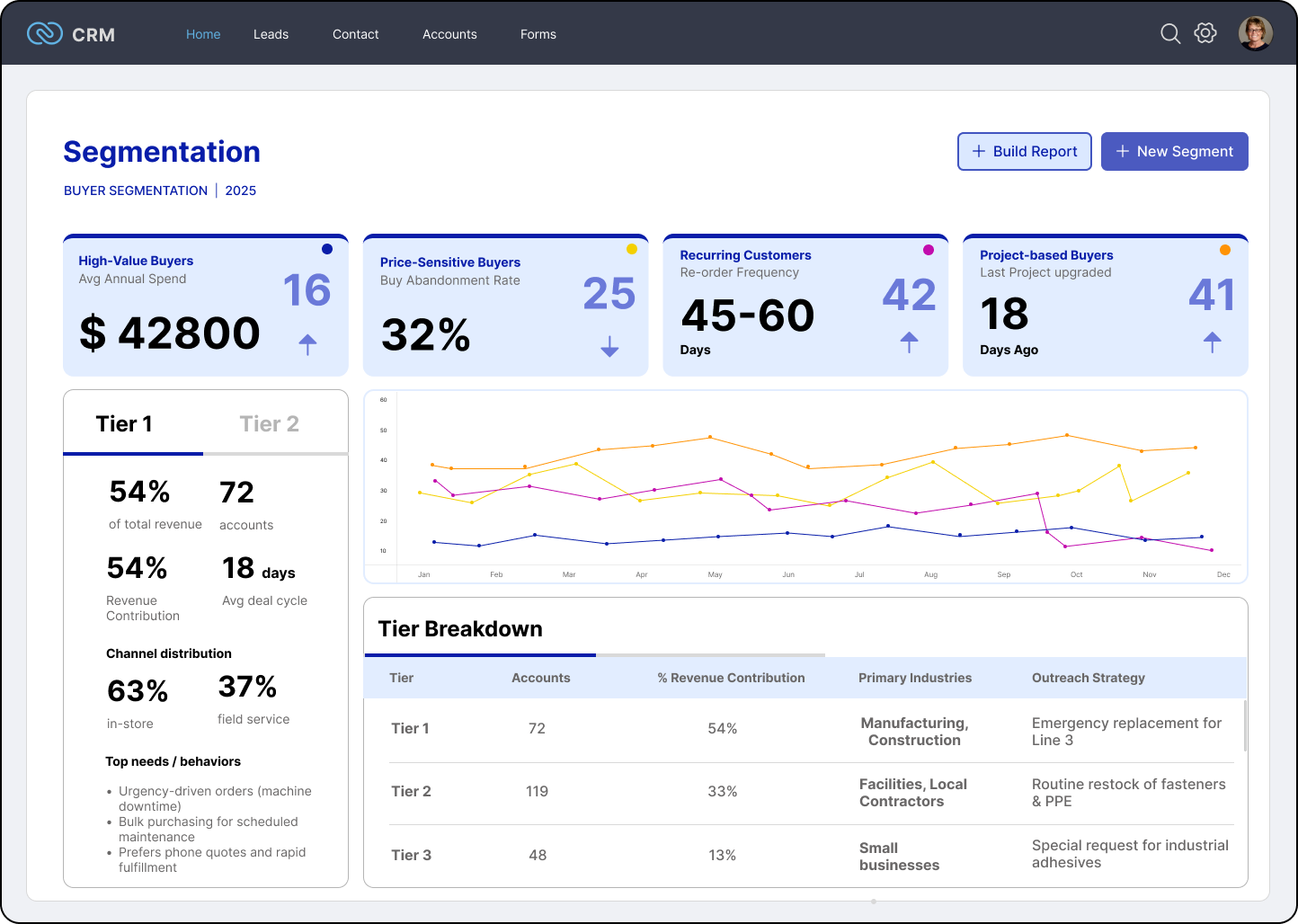Click the up arrow in High-Value Buyers card
The image size is (1298, 924).
tap(307, 344)
